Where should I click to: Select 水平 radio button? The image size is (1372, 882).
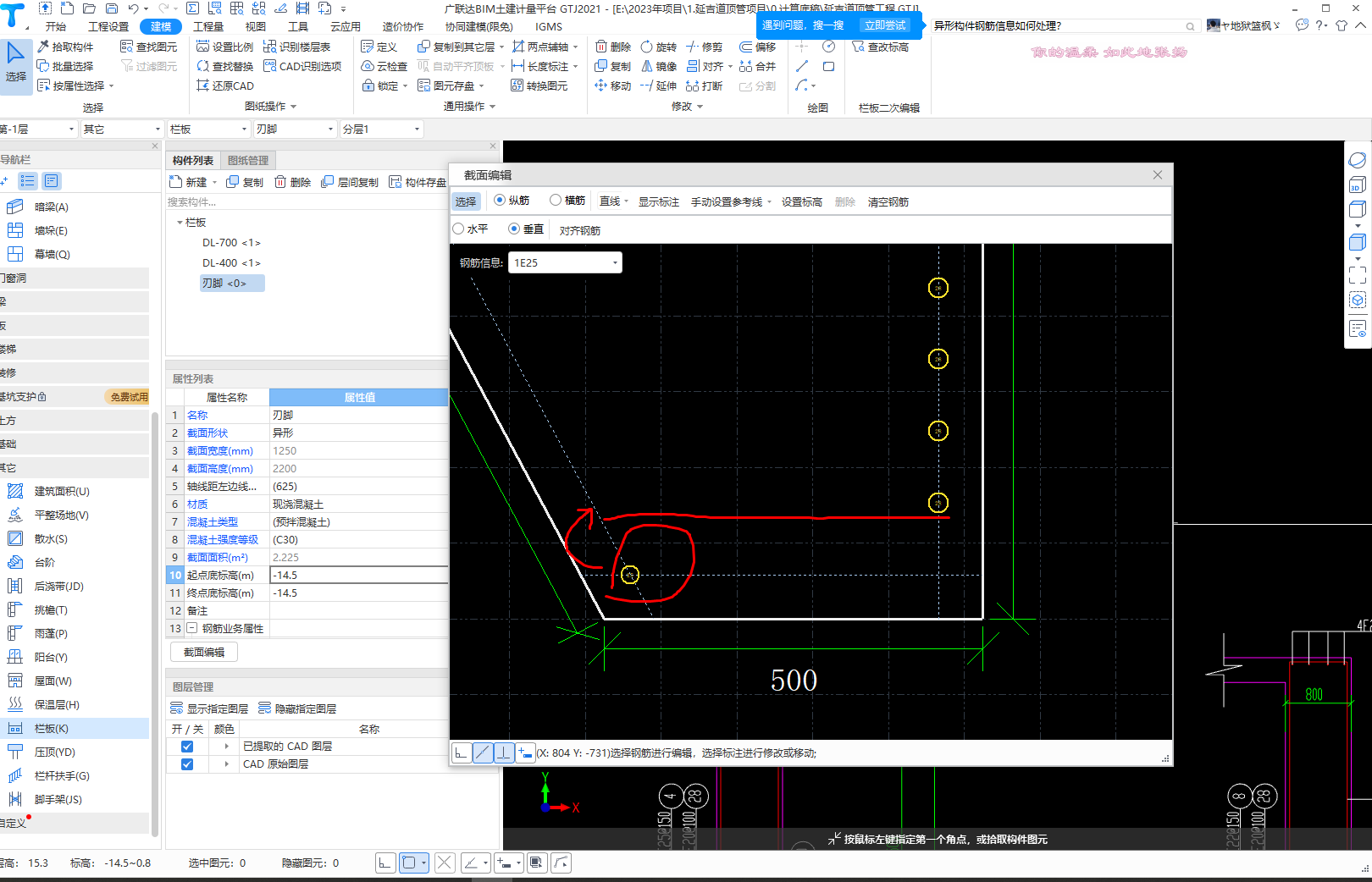tap(458, 229)
